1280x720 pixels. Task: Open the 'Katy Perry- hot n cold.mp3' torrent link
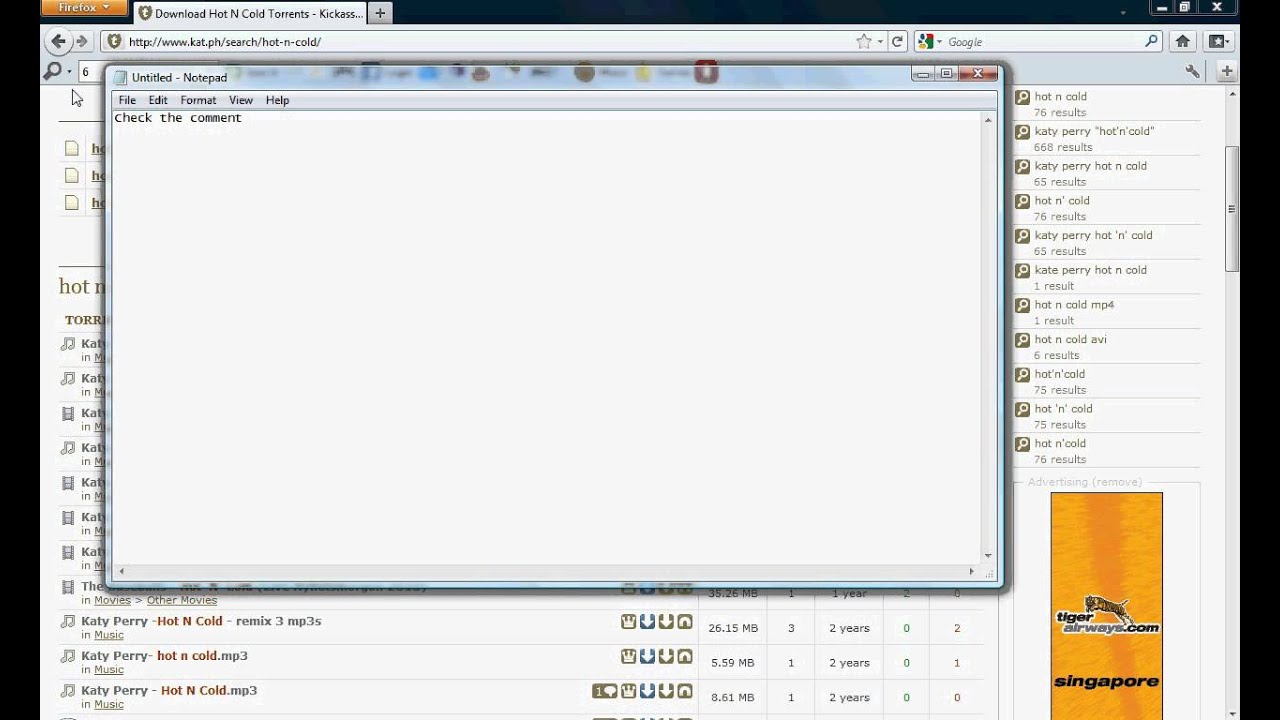pos(164,656)
